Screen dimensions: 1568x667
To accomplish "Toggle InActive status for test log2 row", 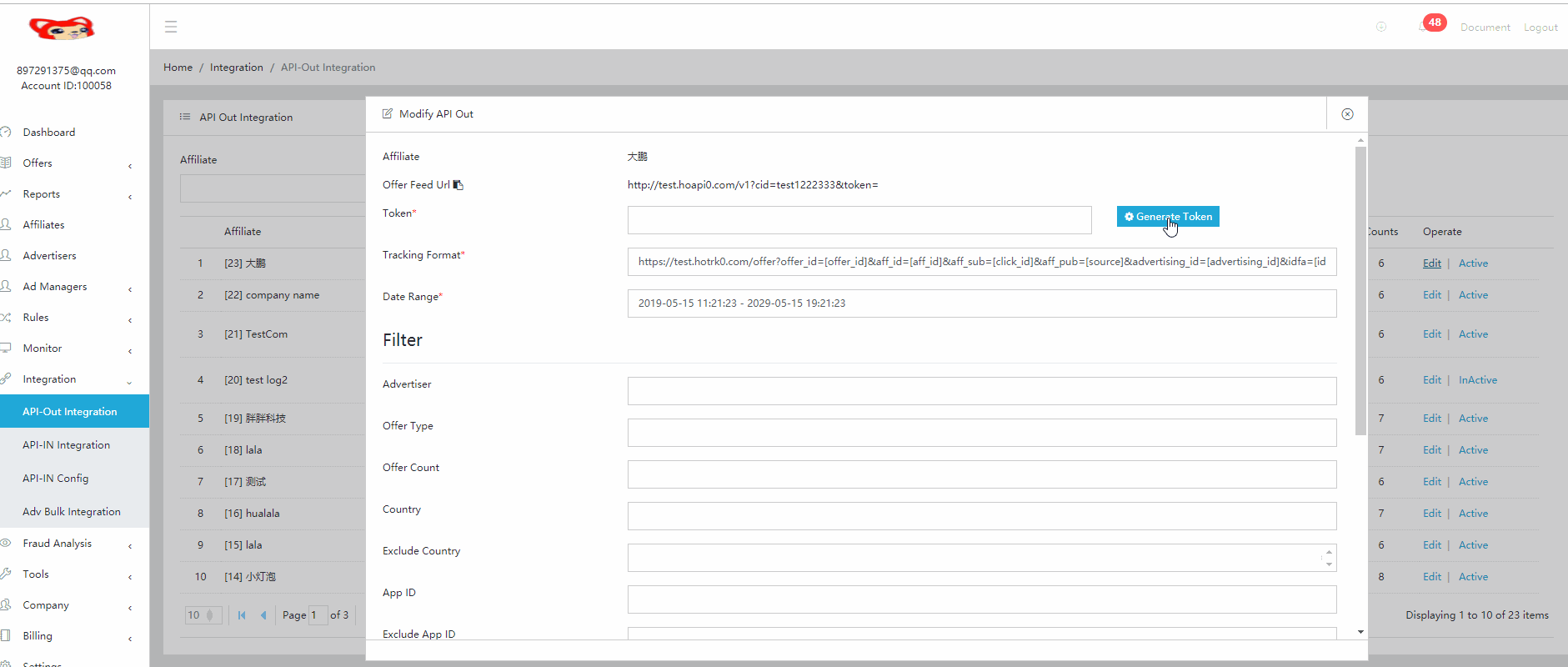I will (x=1477, y=380).
